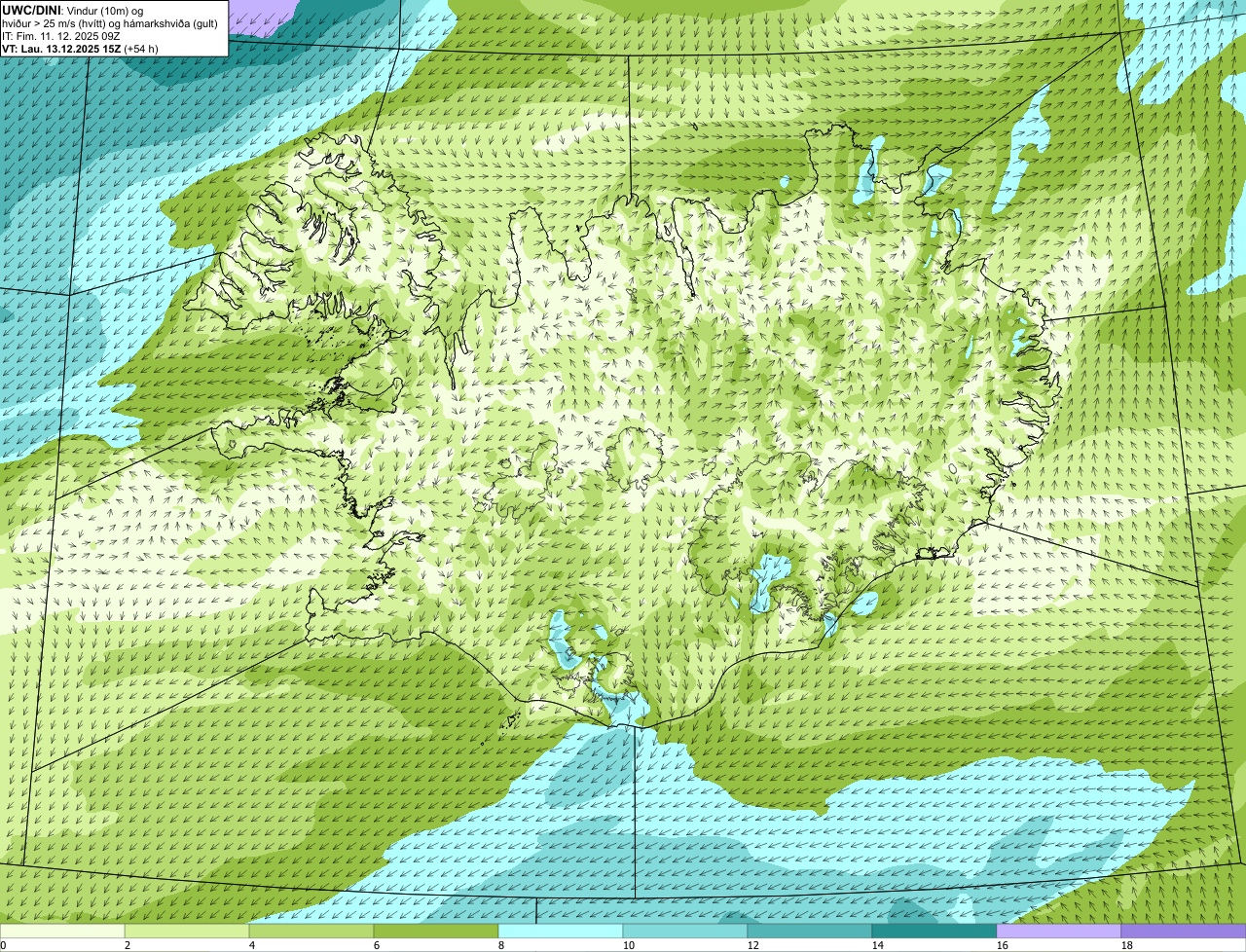Click the legend scale label '2'

(128, 945)
